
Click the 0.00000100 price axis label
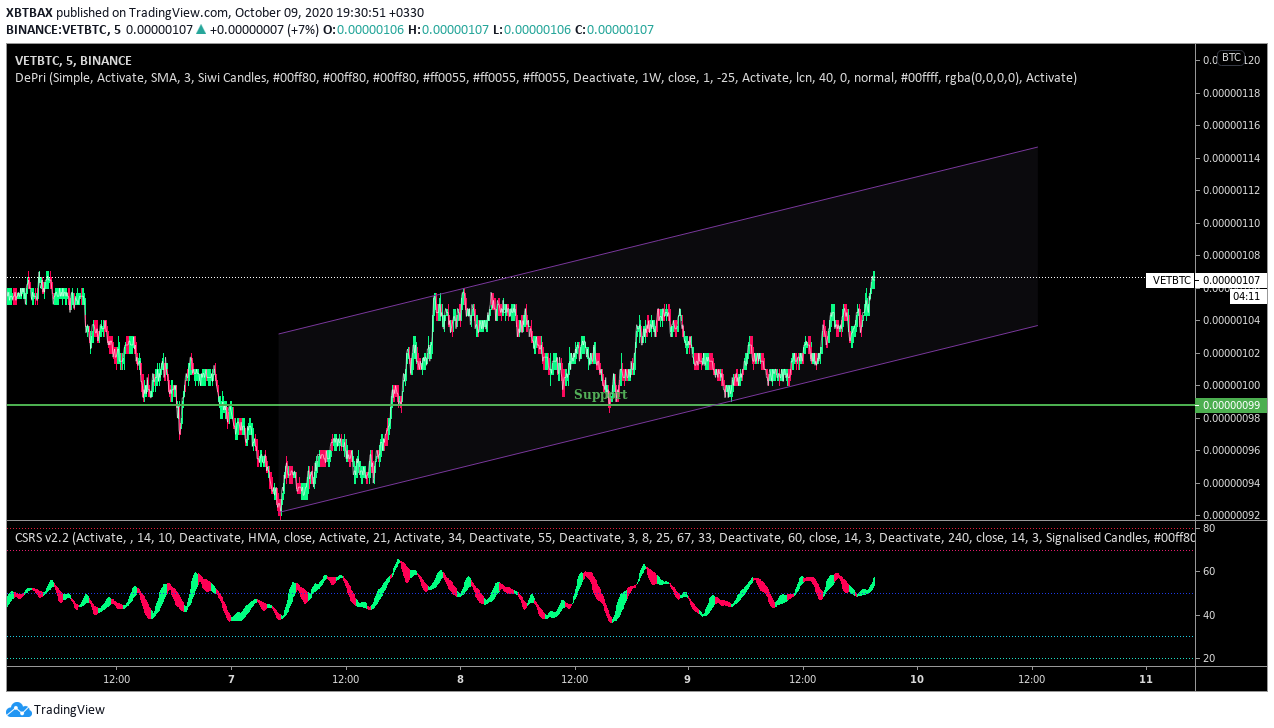pyautogui.click(x=1232, y=386)
